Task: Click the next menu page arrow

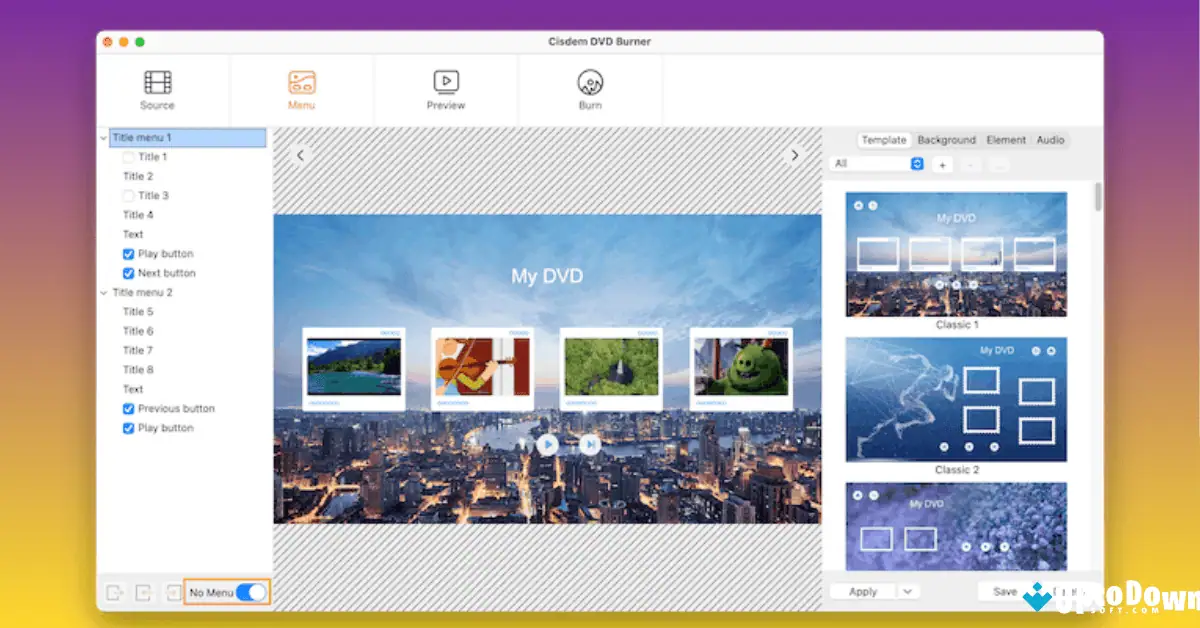Action: [x=795, y=155]
